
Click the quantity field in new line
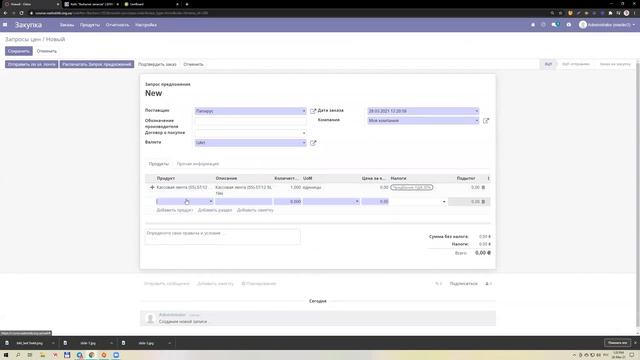click(287, 202)
